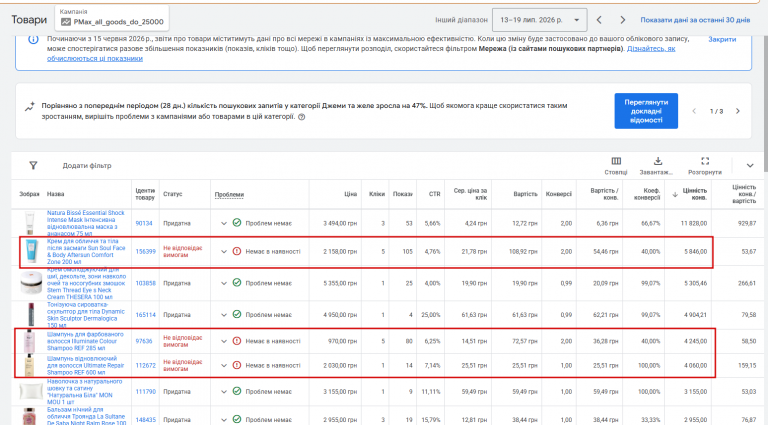Click the Ultimate Repair Shampoo product thumbnail
Image resolution: width=768 pixels, height=425 pixels.
[30, 365]
